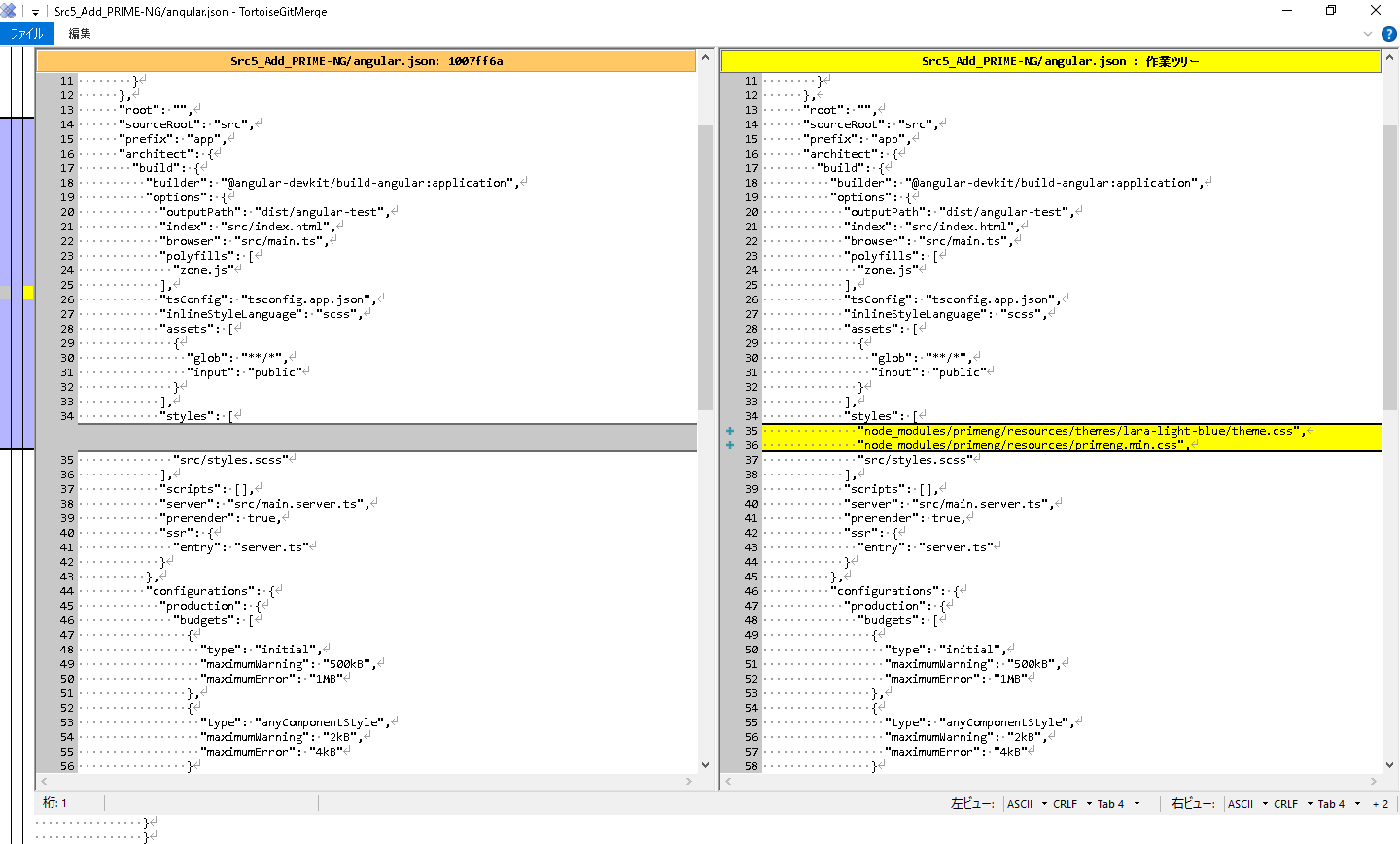Open right view ASCII encoding dropdown
The width and height of the screenshot is (1400, 844).
point(1247,804)
